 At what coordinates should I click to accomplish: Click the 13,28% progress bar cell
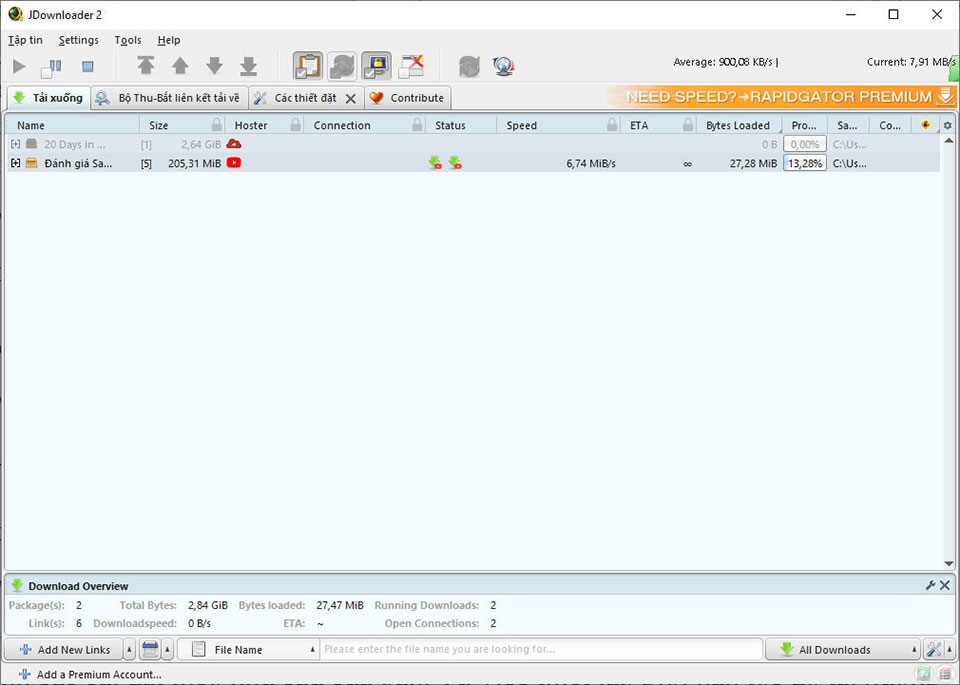click(x=805, y=162)
